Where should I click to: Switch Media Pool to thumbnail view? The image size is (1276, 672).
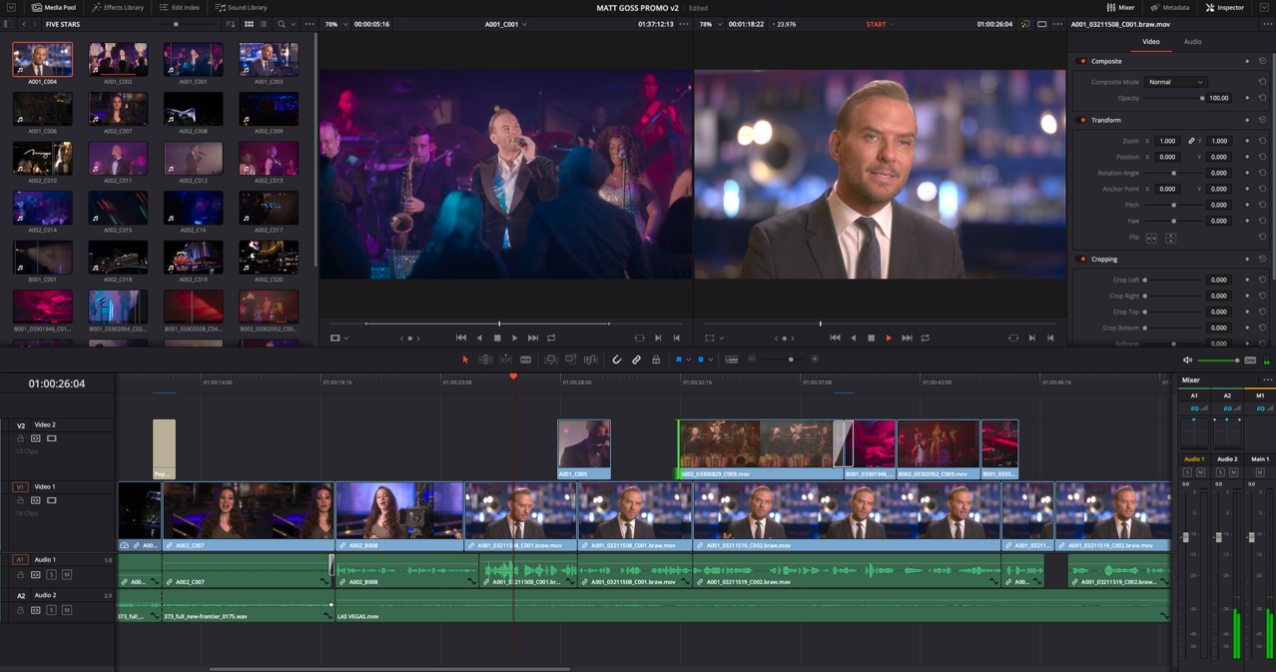click(x=249, y=24)
